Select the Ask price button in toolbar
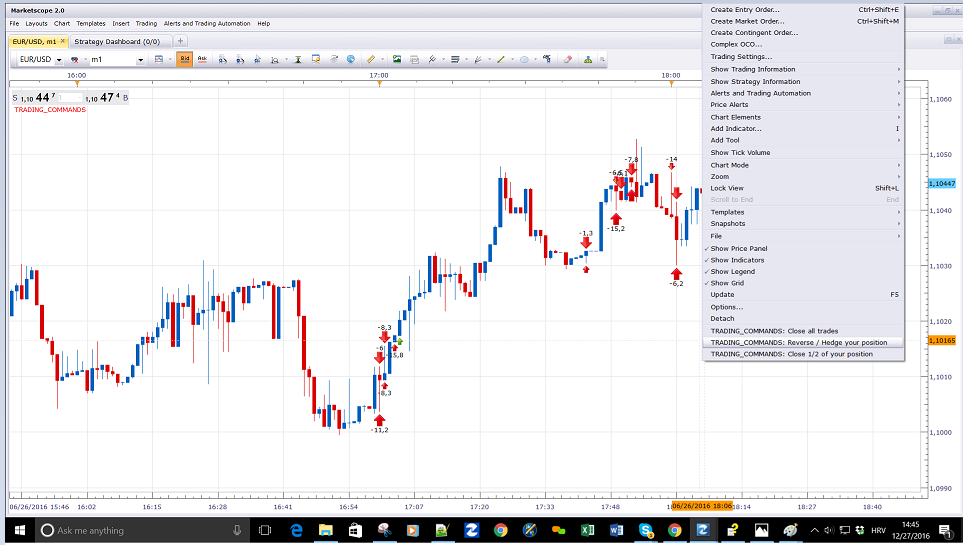The width and height of the screenshot is (963, 545). [x=201, y=60]
